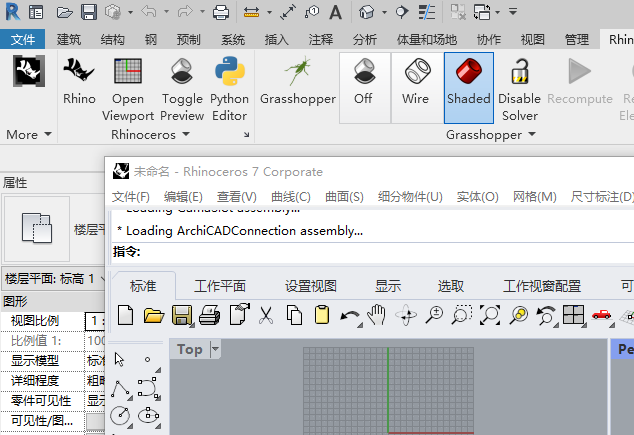
Task: Set Grasshopper preview to Off
Action: pos(365,88)
